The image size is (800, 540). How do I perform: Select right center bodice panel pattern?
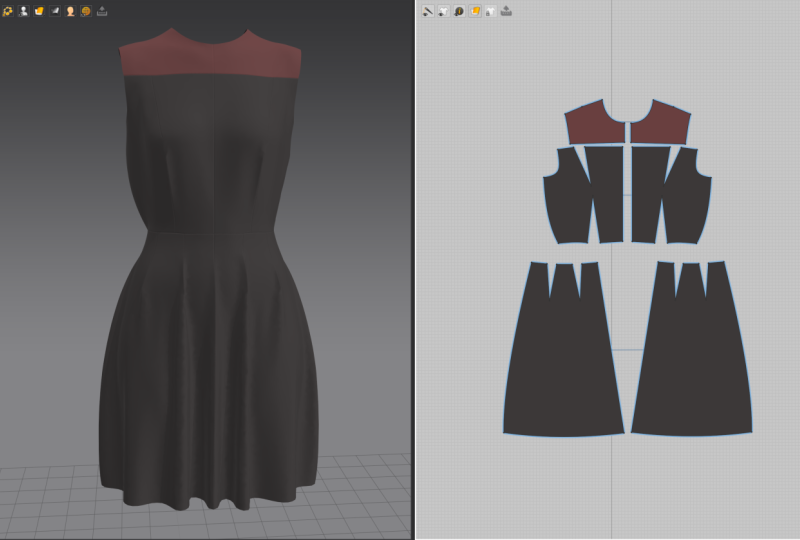point(648,194)
